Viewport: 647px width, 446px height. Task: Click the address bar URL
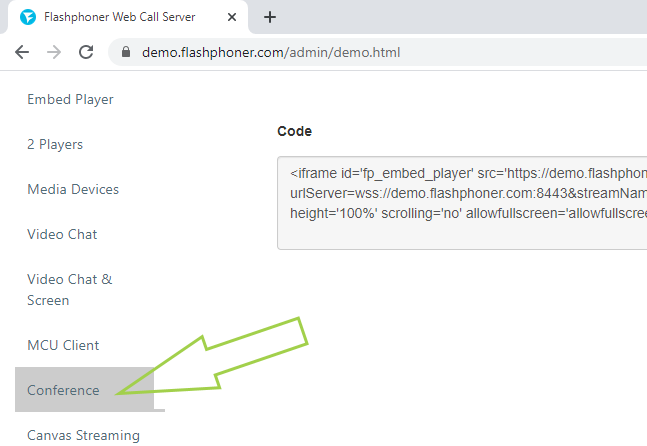[271, 52]
